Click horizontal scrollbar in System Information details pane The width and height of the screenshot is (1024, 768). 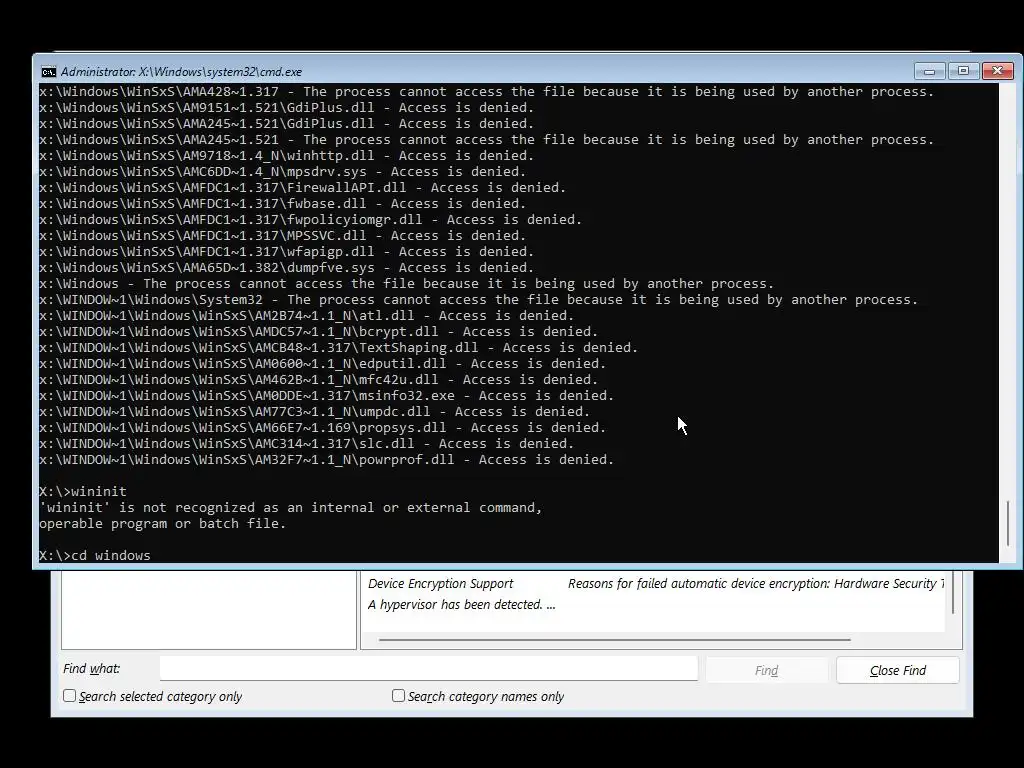(x=614, y=640)
